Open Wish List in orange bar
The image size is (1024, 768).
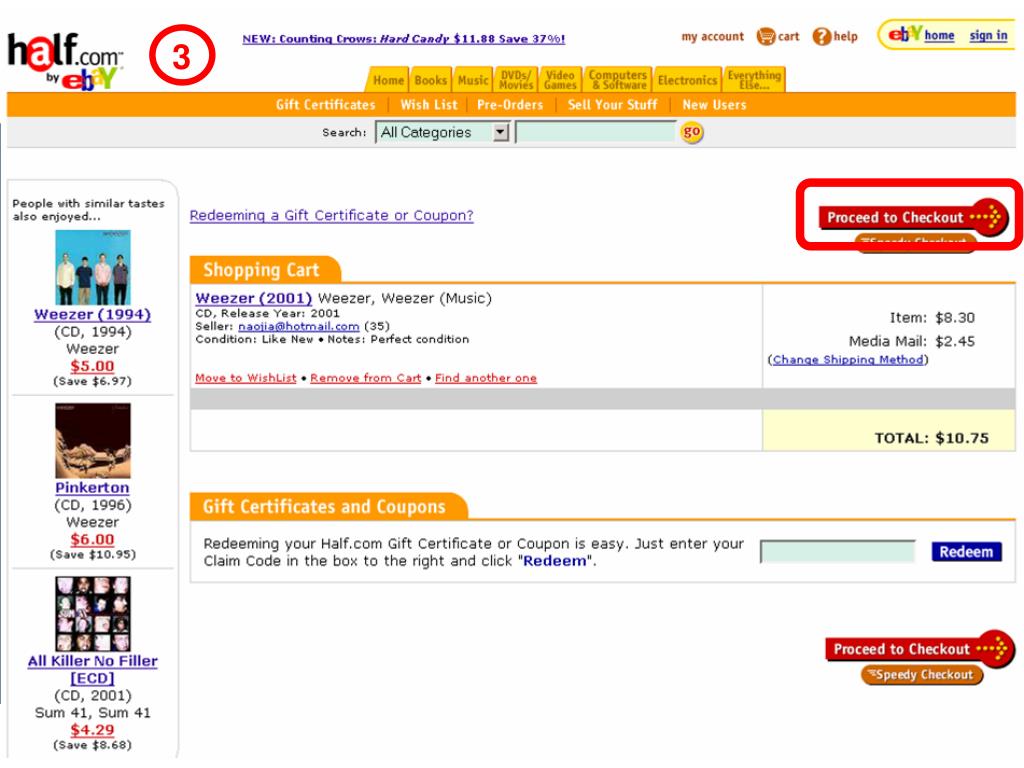click(428, 104)
